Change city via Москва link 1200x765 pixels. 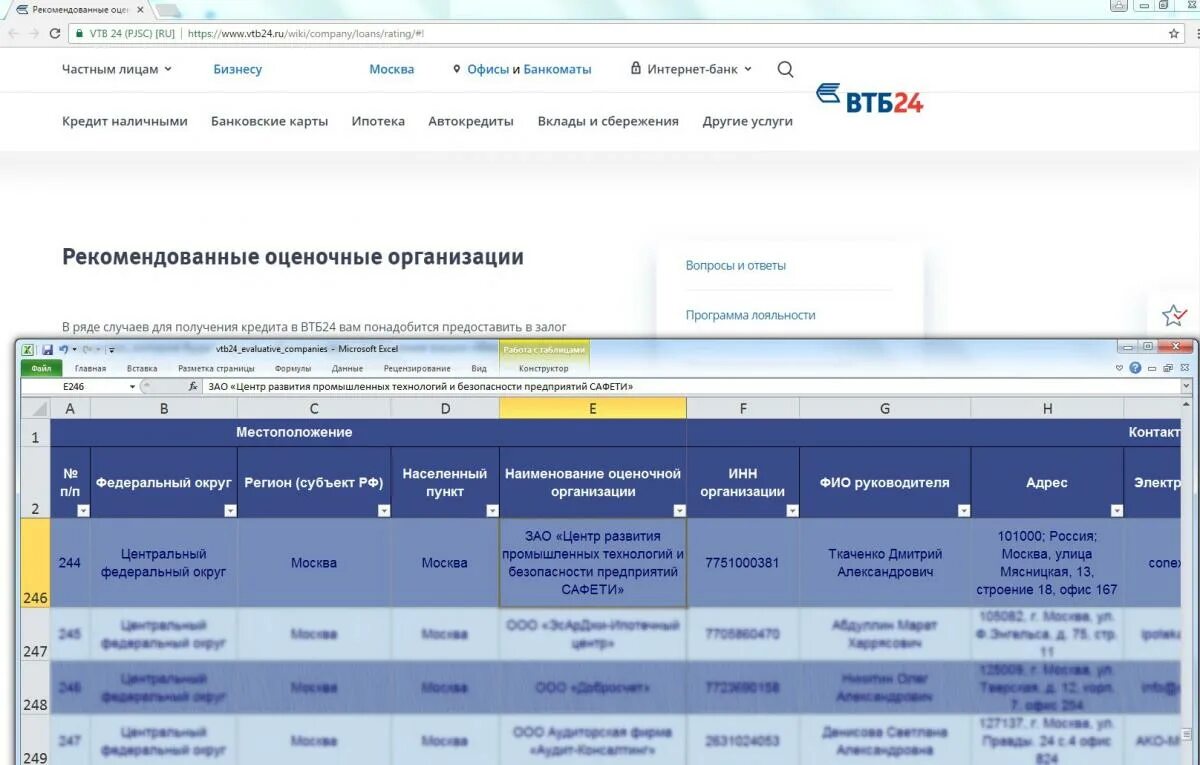click(x=391, y=69)
